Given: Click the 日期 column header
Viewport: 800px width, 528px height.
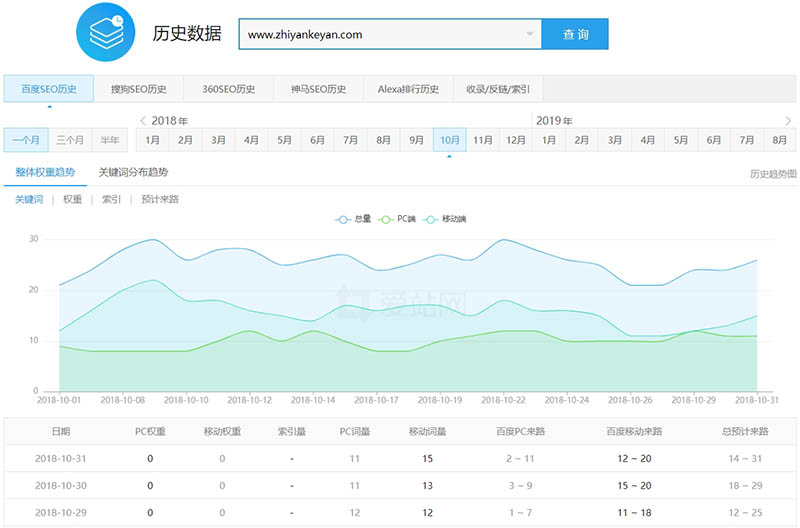Looking at the screenshot, I should click(61, 431).
